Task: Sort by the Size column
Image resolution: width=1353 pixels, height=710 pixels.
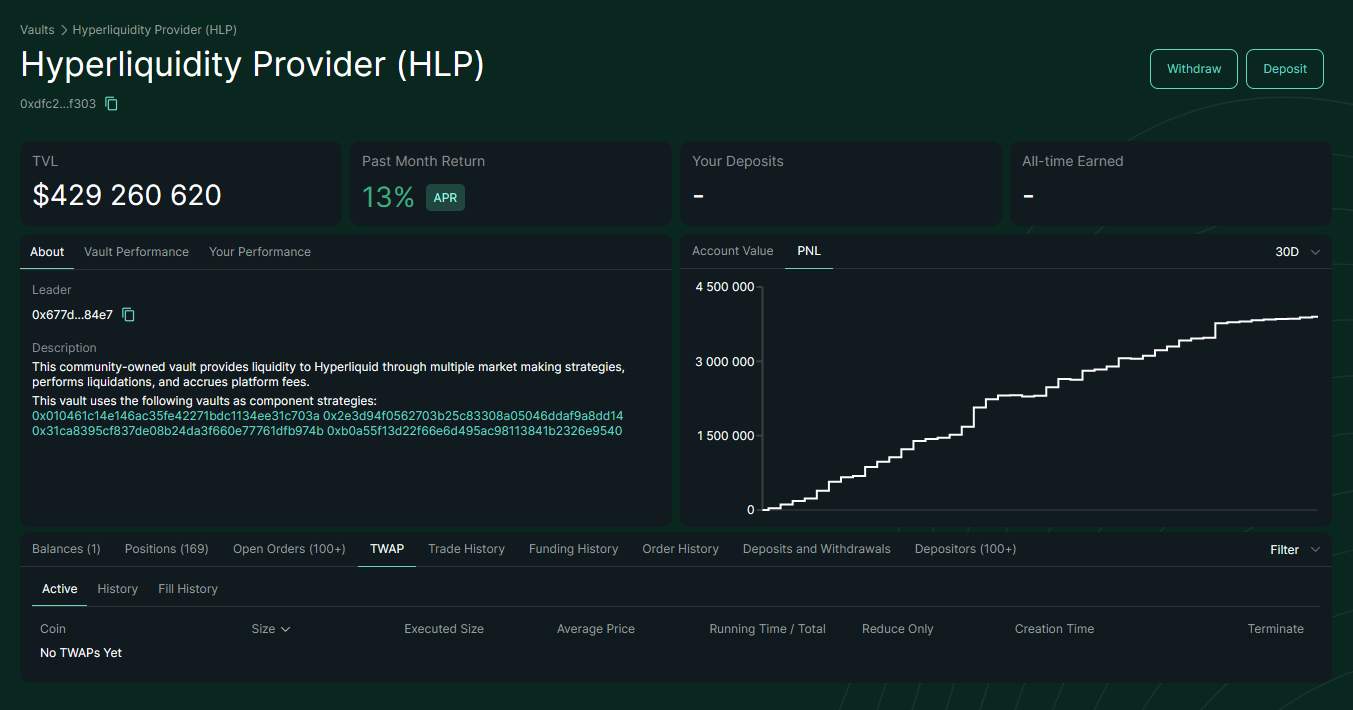Action: pyautogui.click(x=271, y=629)
